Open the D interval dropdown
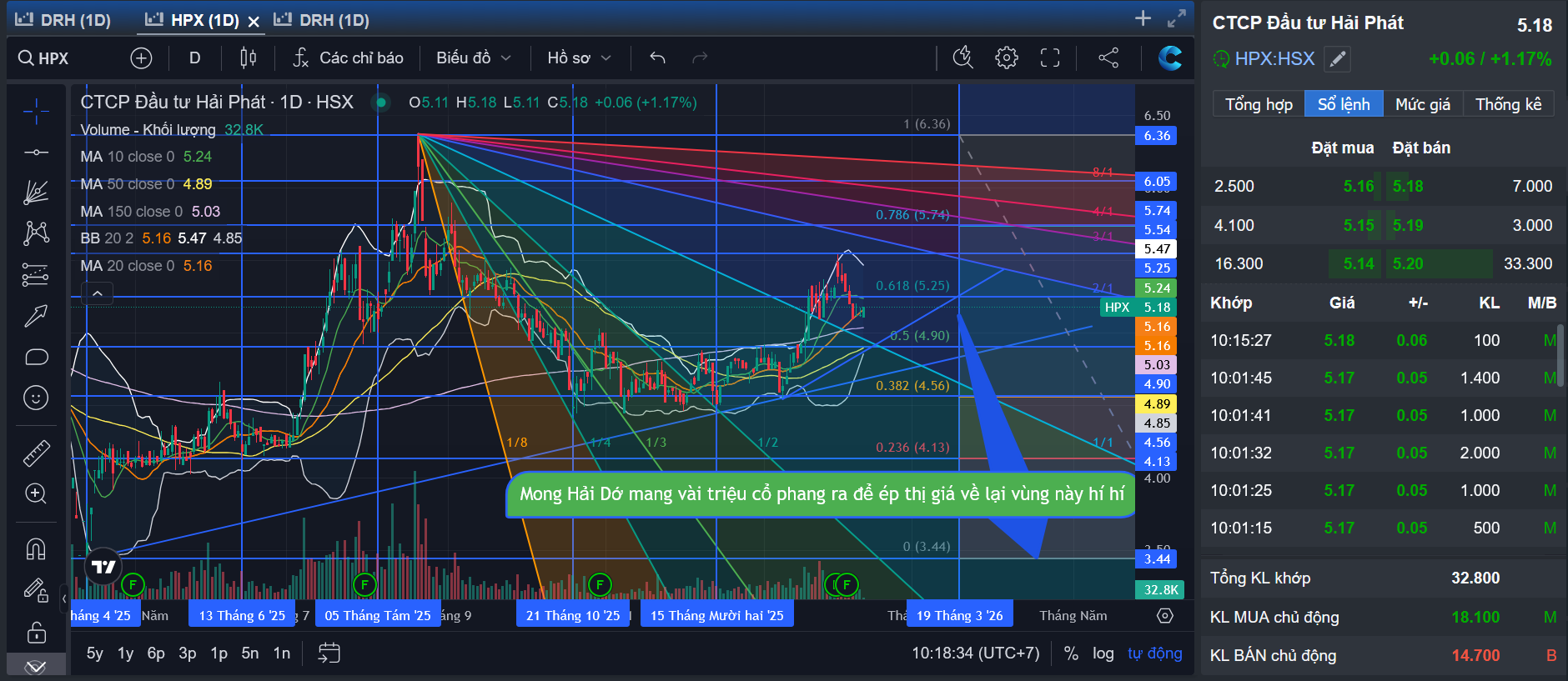The width and height of the screenshot is (1568, 681). (x=195, y=58)
